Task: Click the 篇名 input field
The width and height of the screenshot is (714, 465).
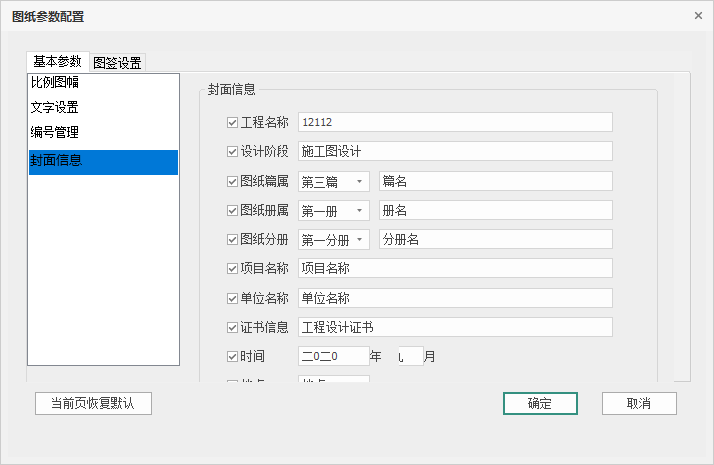Action: click(x=495, y=182)
